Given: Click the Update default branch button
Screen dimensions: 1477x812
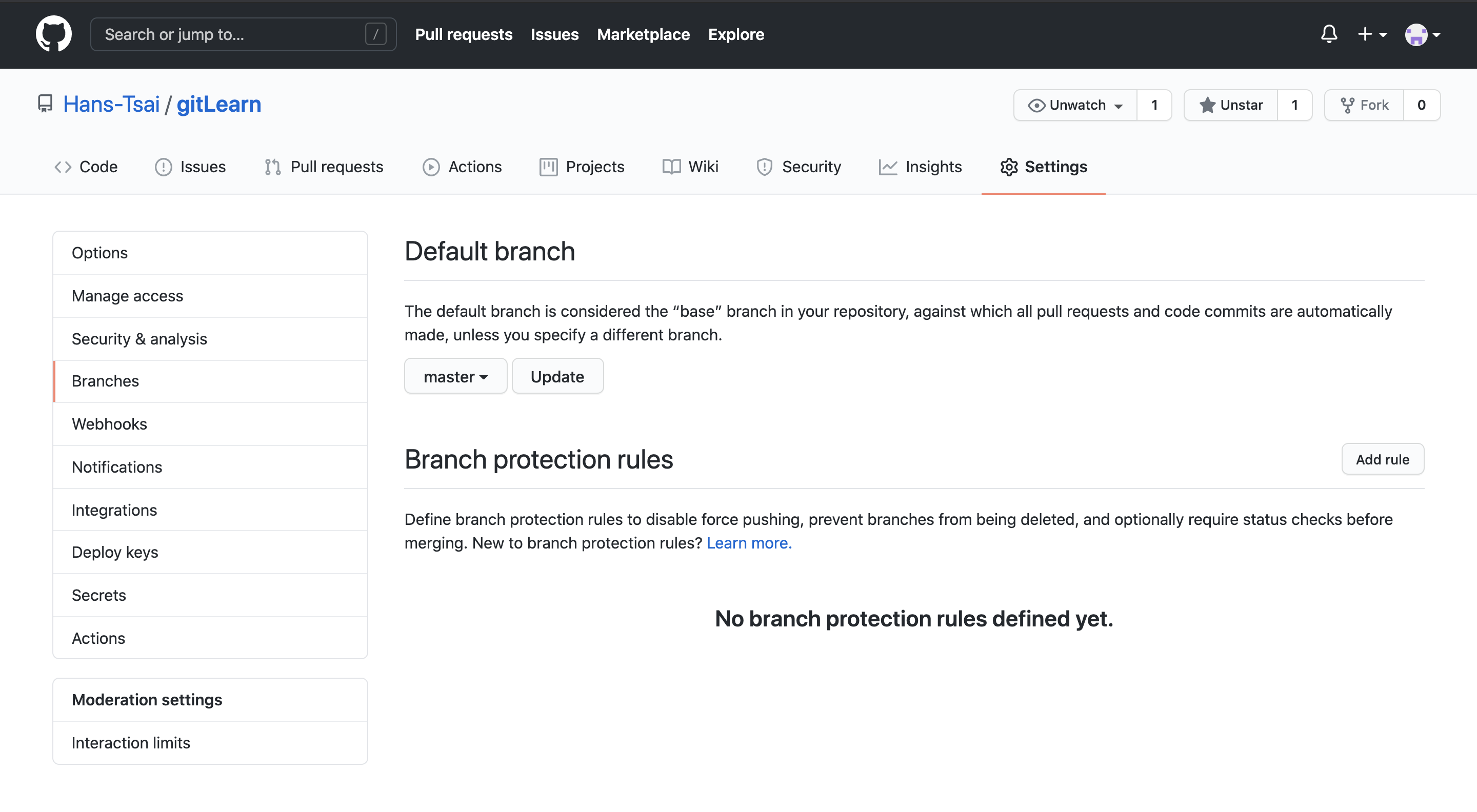Looking at the screenshot, I should 557,376.
